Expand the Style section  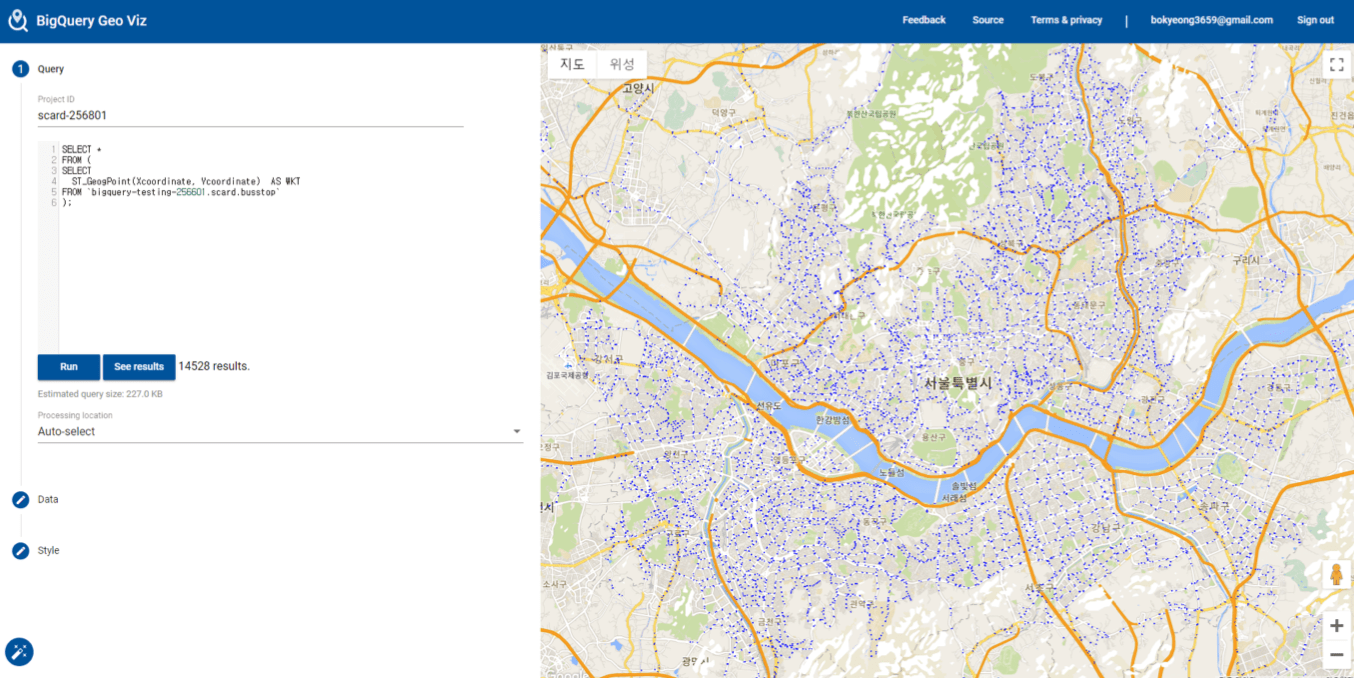click(48, 551)
